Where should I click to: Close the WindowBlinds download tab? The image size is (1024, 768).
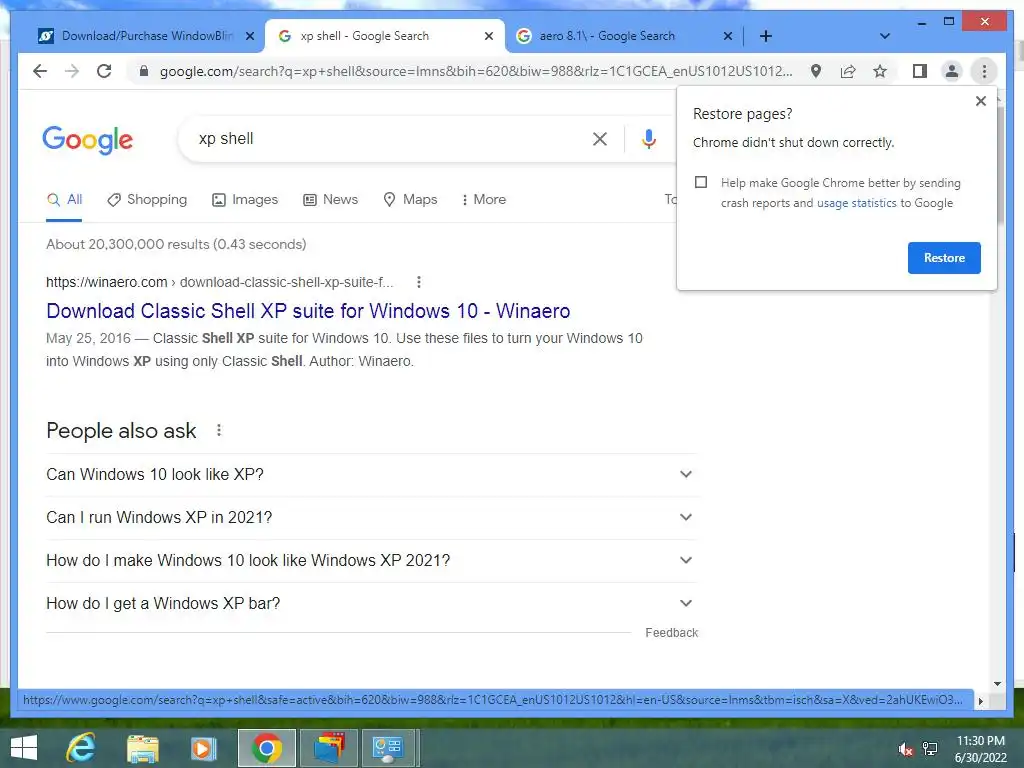coord(249,36)
